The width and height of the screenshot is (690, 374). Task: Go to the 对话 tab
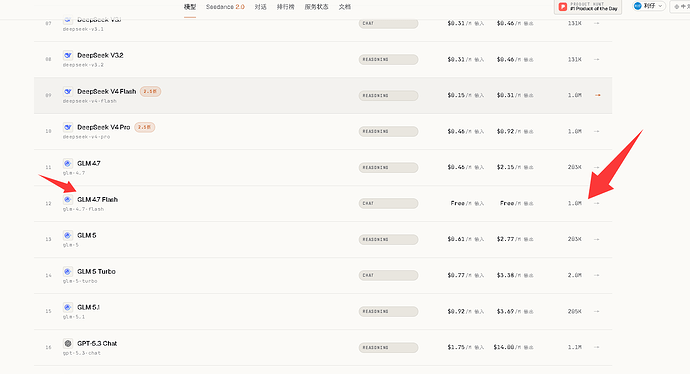(x=261, y=7)
